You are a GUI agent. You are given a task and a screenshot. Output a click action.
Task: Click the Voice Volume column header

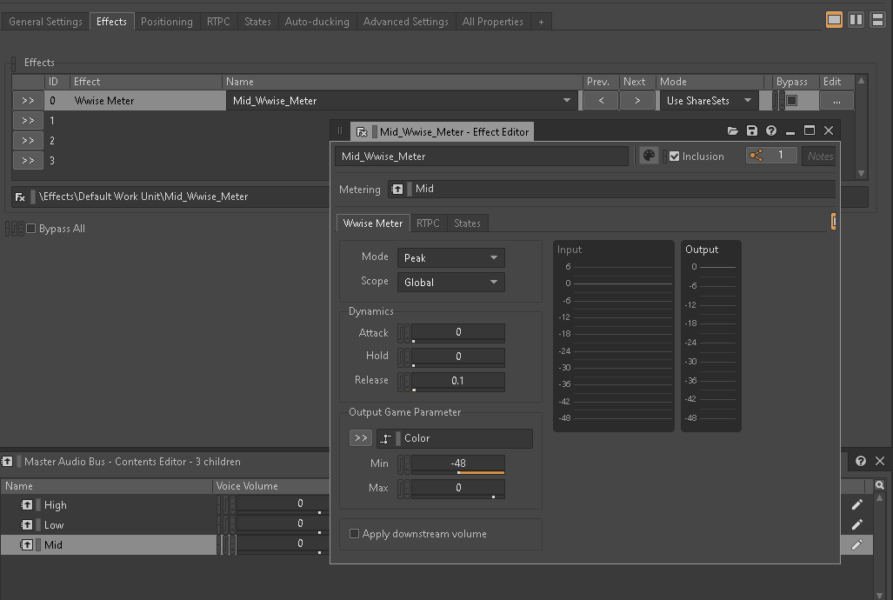coord(271,486)
